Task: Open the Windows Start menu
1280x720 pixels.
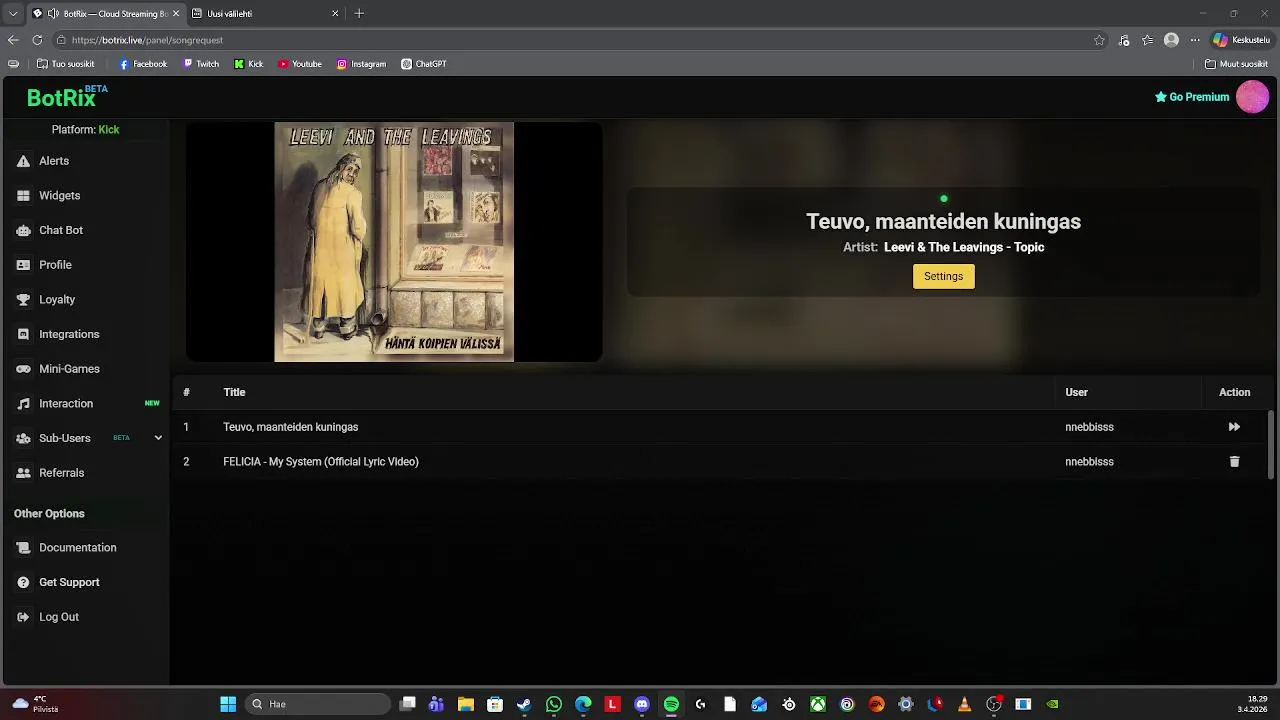Action: (x=228, y=704)
